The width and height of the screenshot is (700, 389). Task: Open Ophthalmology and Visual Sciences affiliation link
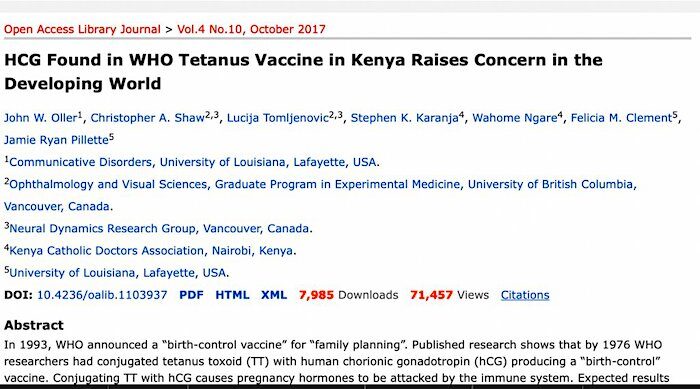(322, 184)
